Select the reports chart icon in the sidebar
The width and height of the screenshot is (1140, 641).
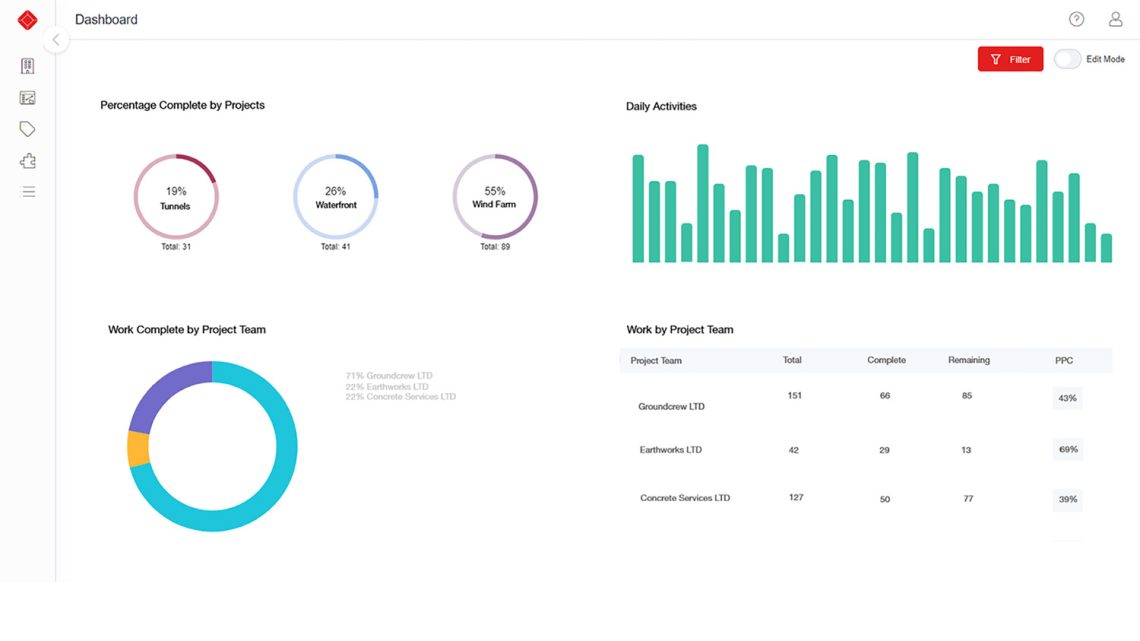27,97
